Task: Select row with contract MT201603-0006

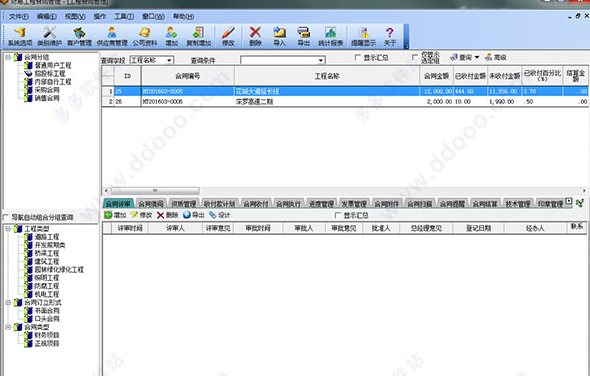Action: click(344, 102)
